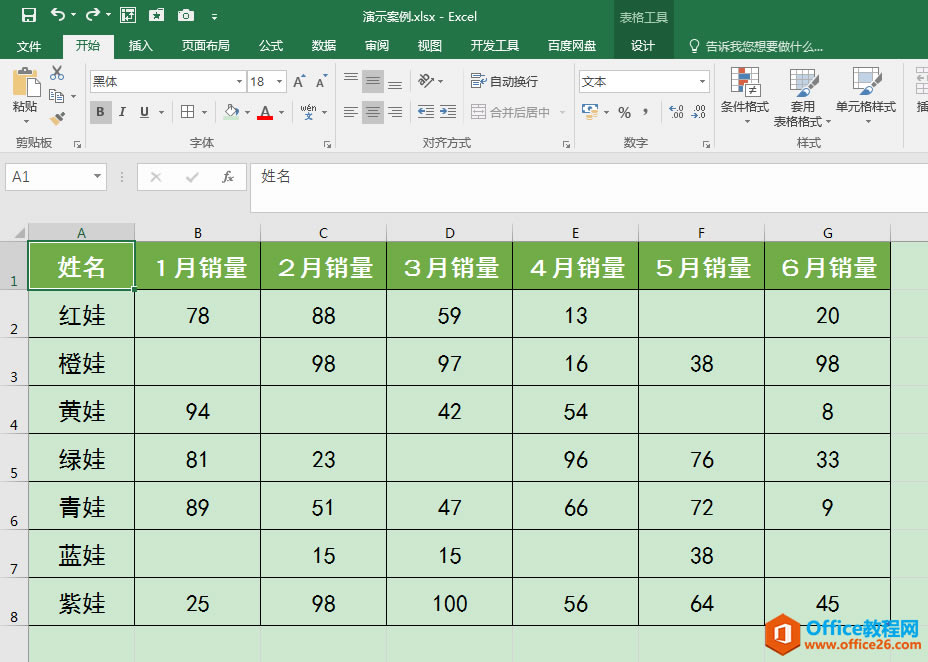Viewport: 928px width, 662px height.
Task: Toggle Underline formatting
Action: point(144,112)
